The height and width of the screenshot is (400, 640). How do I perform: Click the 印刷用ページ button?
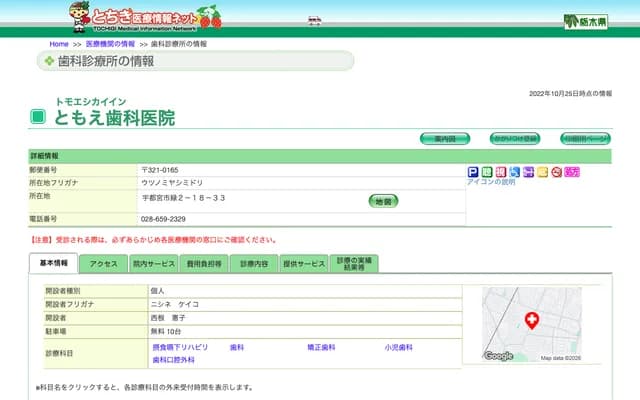(585, 139)
